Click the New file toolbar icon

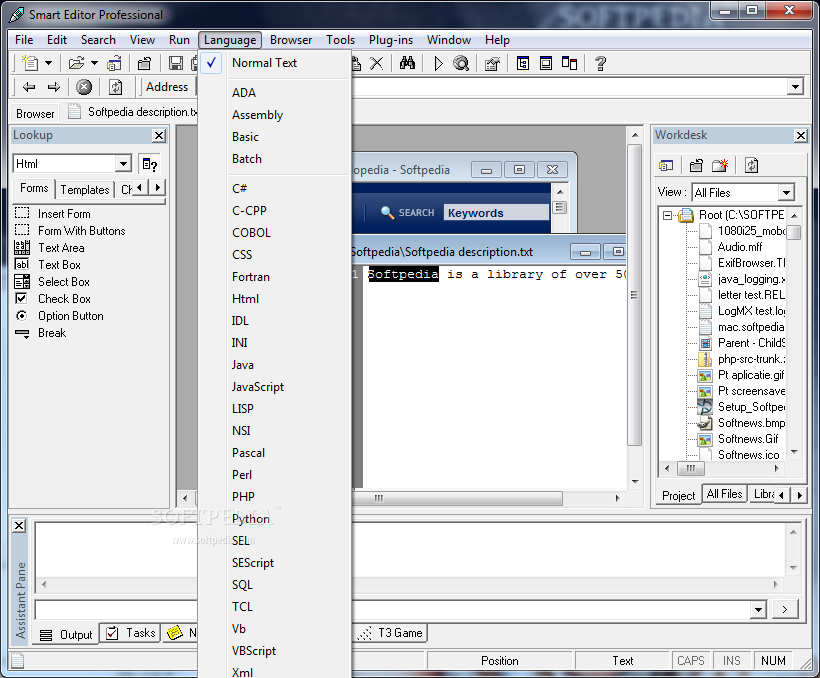pos(30,63)
